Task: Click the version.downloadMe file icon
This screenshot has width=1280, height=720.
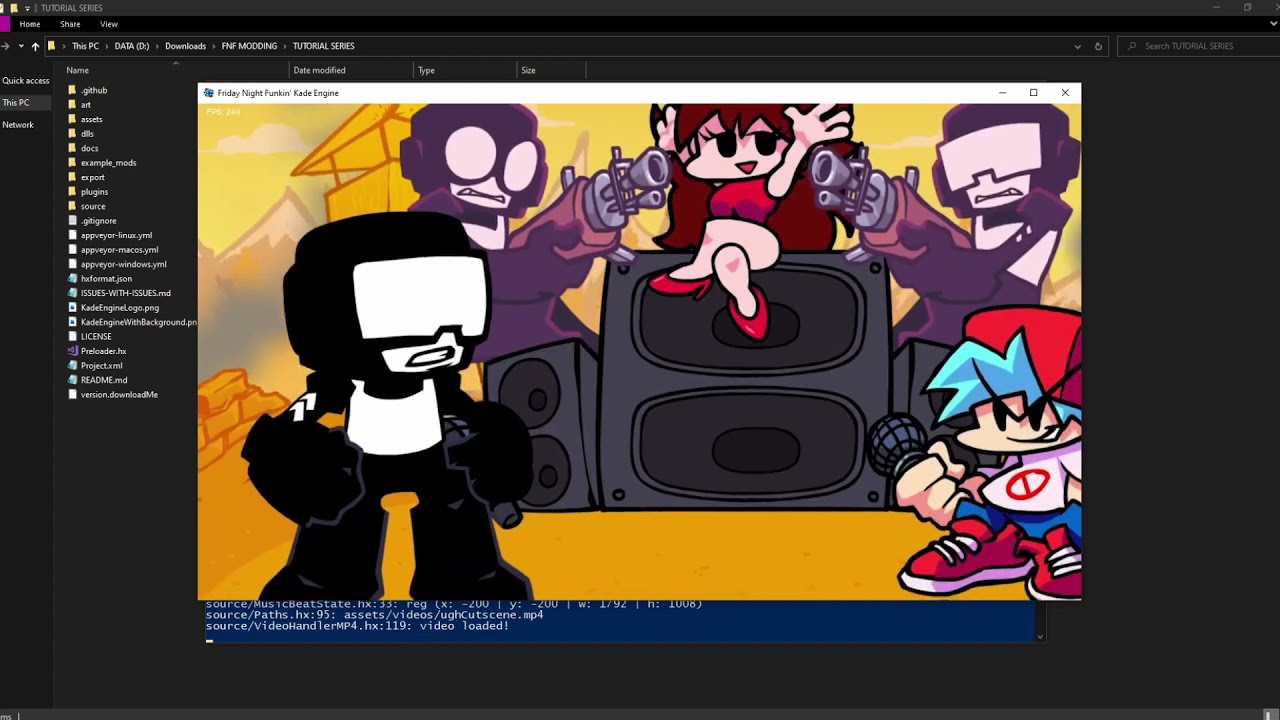Action: point(72,395)
